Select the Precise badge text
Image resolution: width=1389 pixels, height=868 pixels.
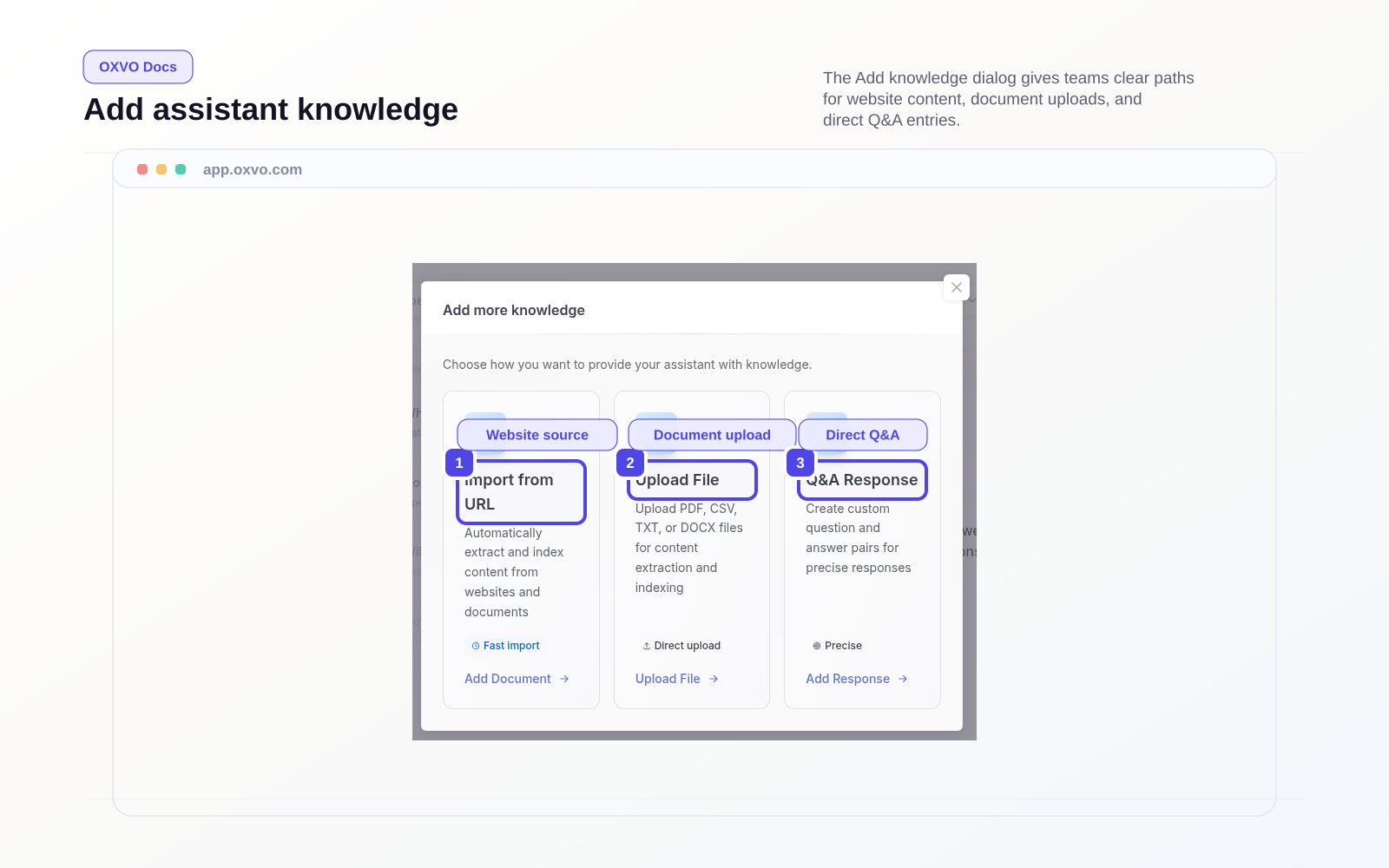pyautogui.click(x=844, y=646)
